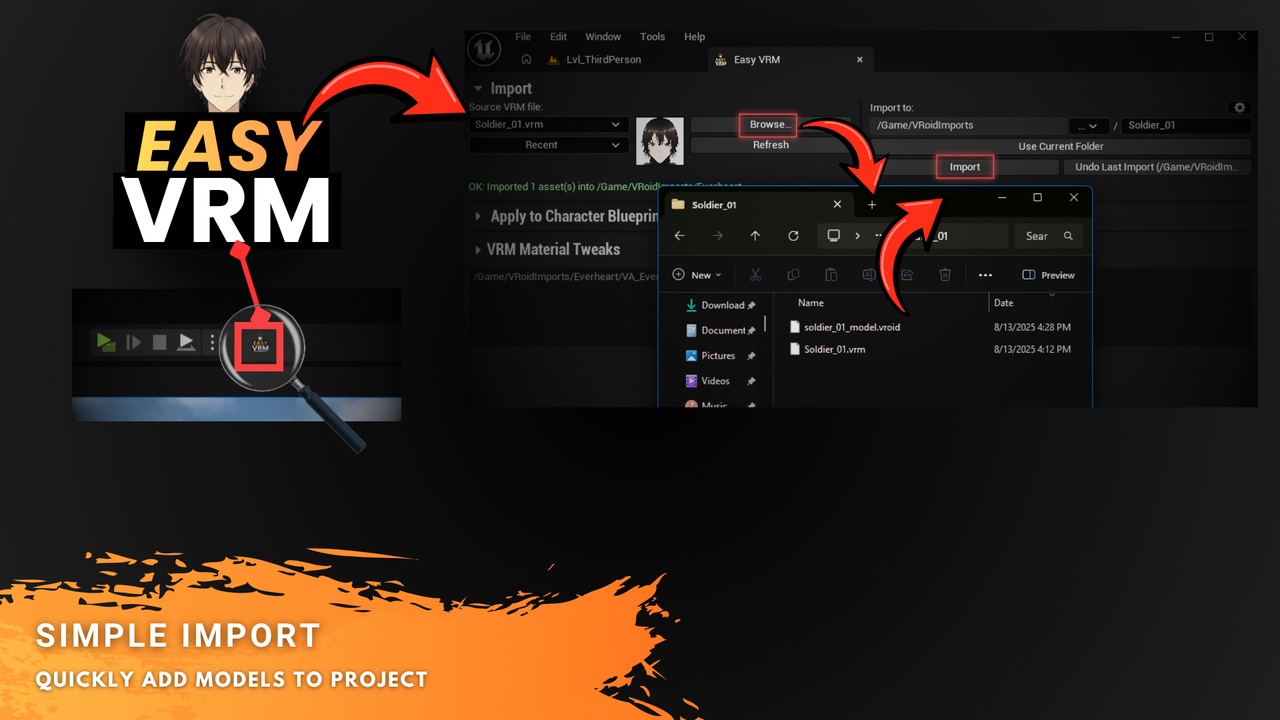Click the Paste icon in Explorer toolbar
Image resolution: width=1280 pixels, height=720 pixels.
831,275
